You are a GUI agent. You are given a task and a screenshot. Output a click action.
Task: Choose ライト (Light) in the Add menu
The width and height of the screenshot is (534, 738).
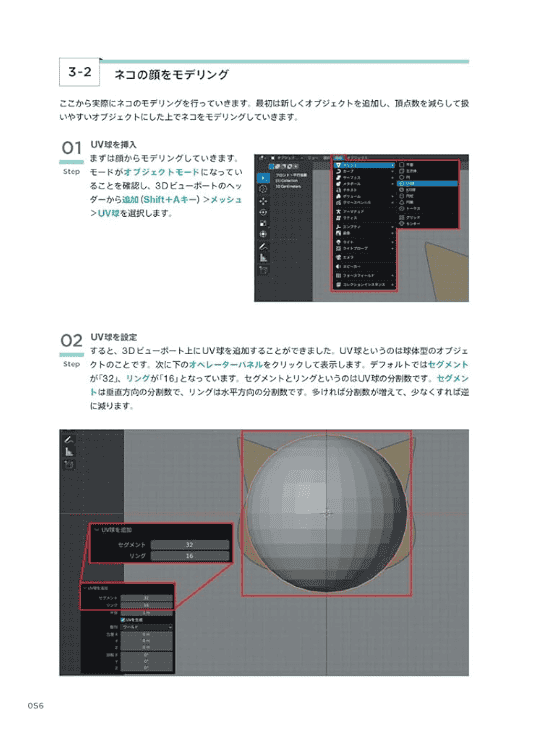point(364,242)
